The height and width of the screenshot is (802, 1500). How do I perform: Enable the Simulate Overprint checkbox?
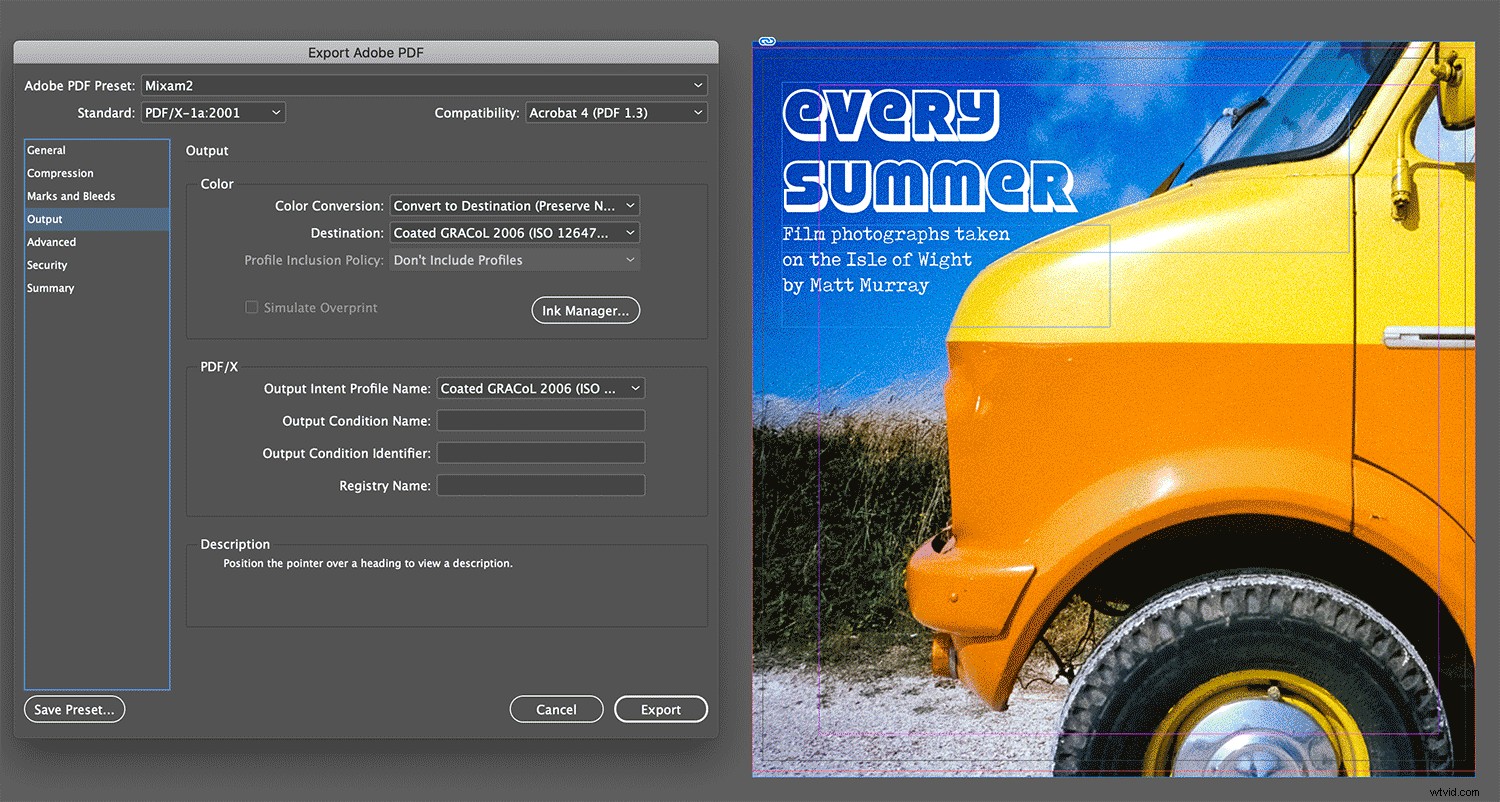pyautogui.click(x=252, y=307)
